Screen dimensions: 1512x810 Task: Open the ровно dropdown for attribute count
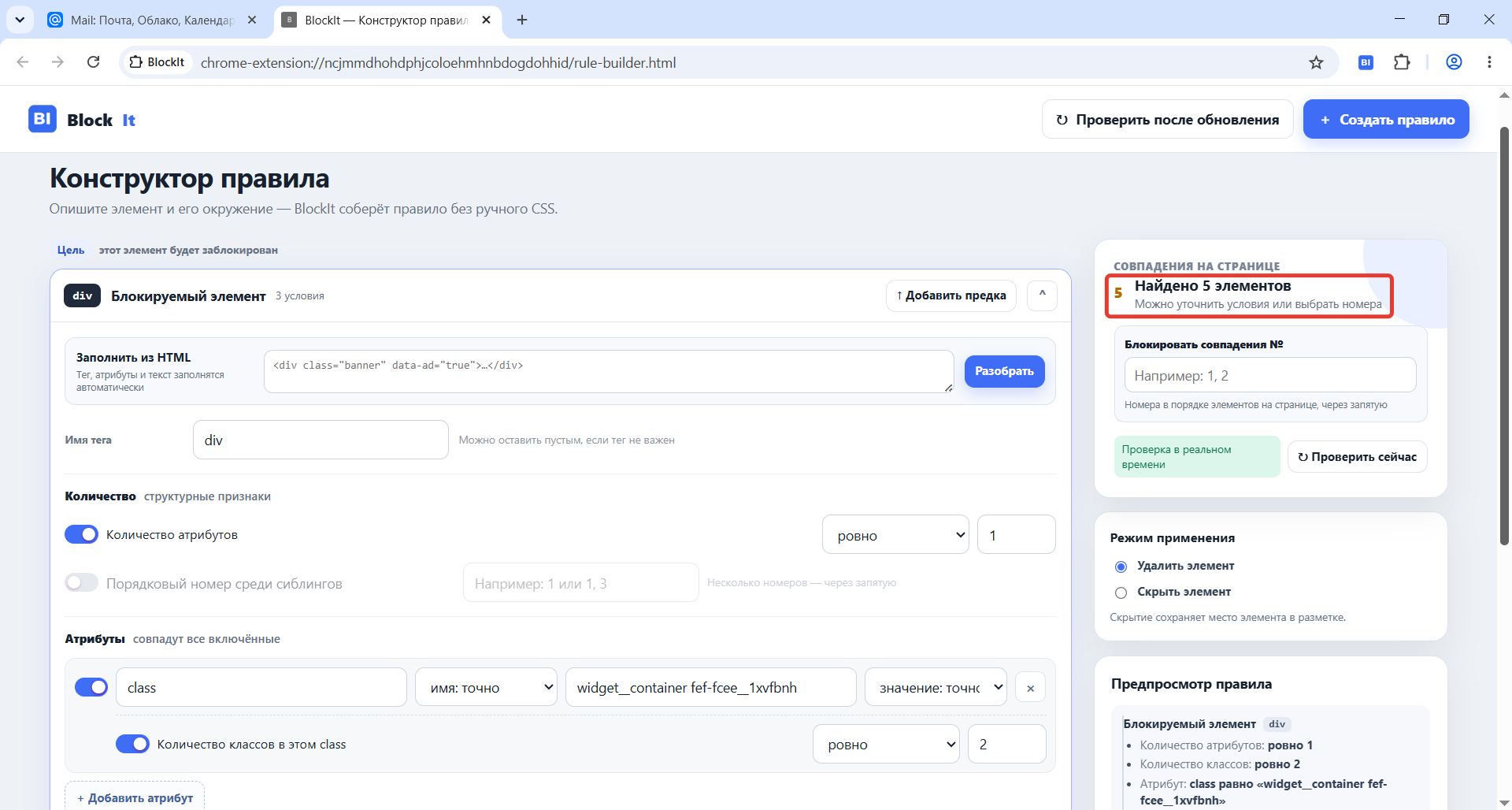coord(895,535)
